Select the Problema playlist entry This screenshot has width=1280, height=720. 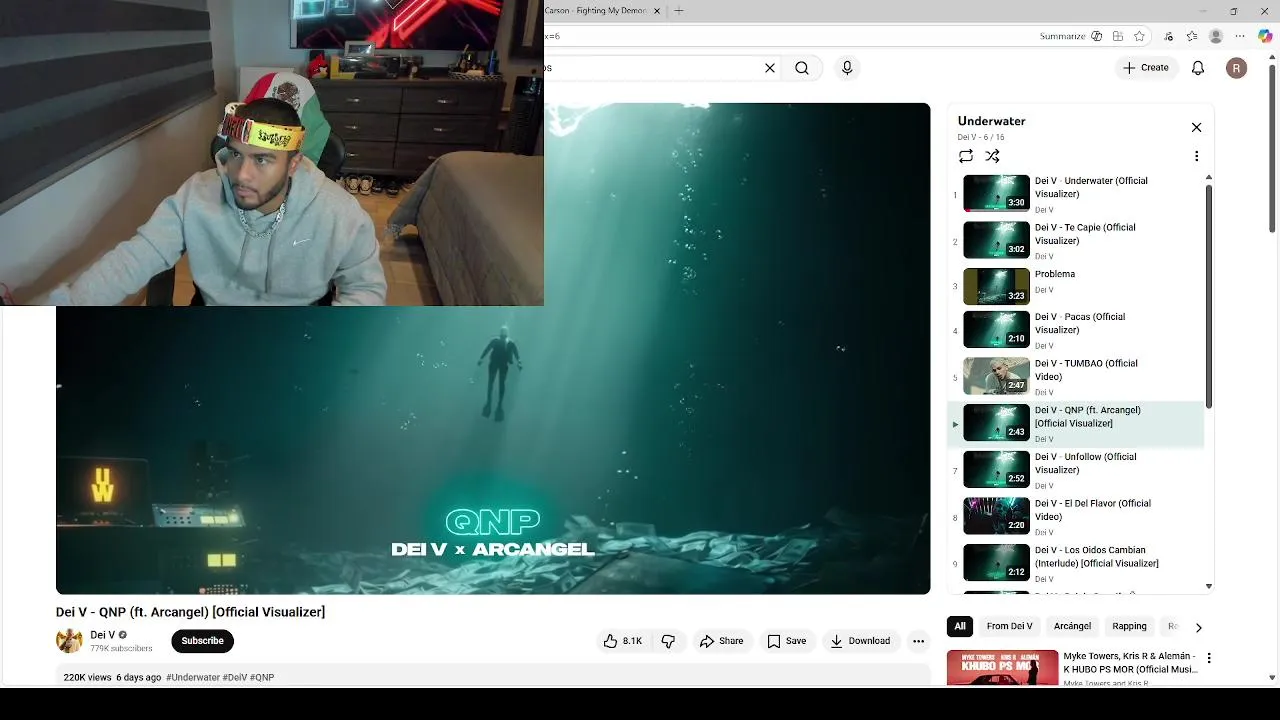1075,286
